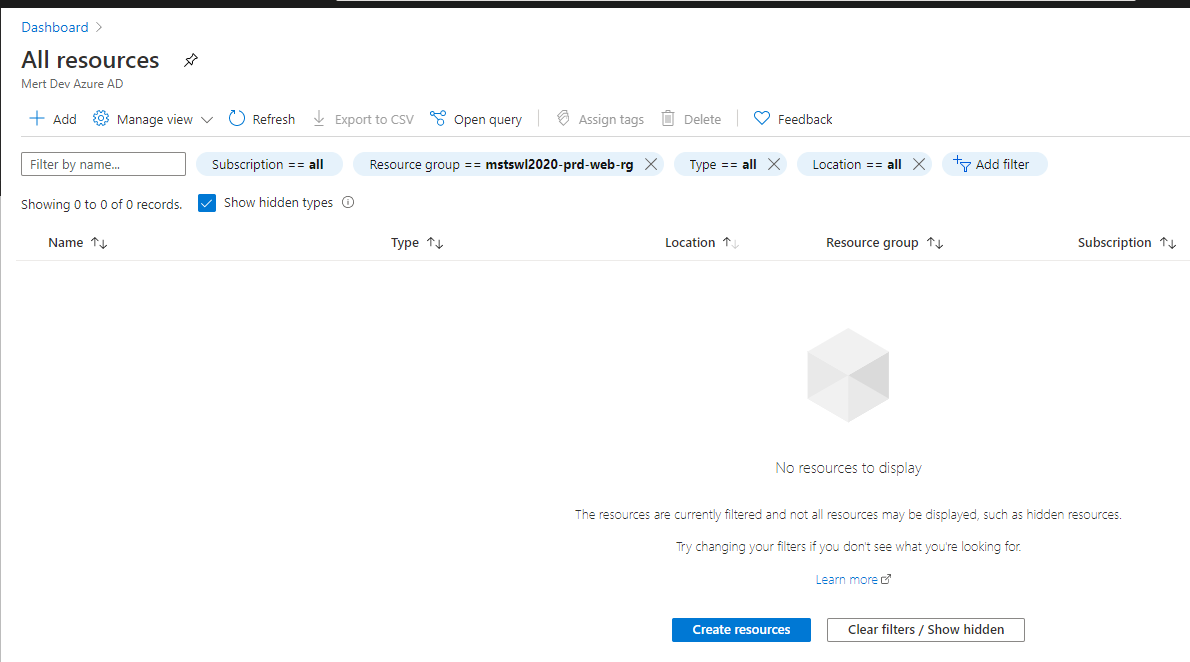Pin All resources to dashboard

point(190,60)
